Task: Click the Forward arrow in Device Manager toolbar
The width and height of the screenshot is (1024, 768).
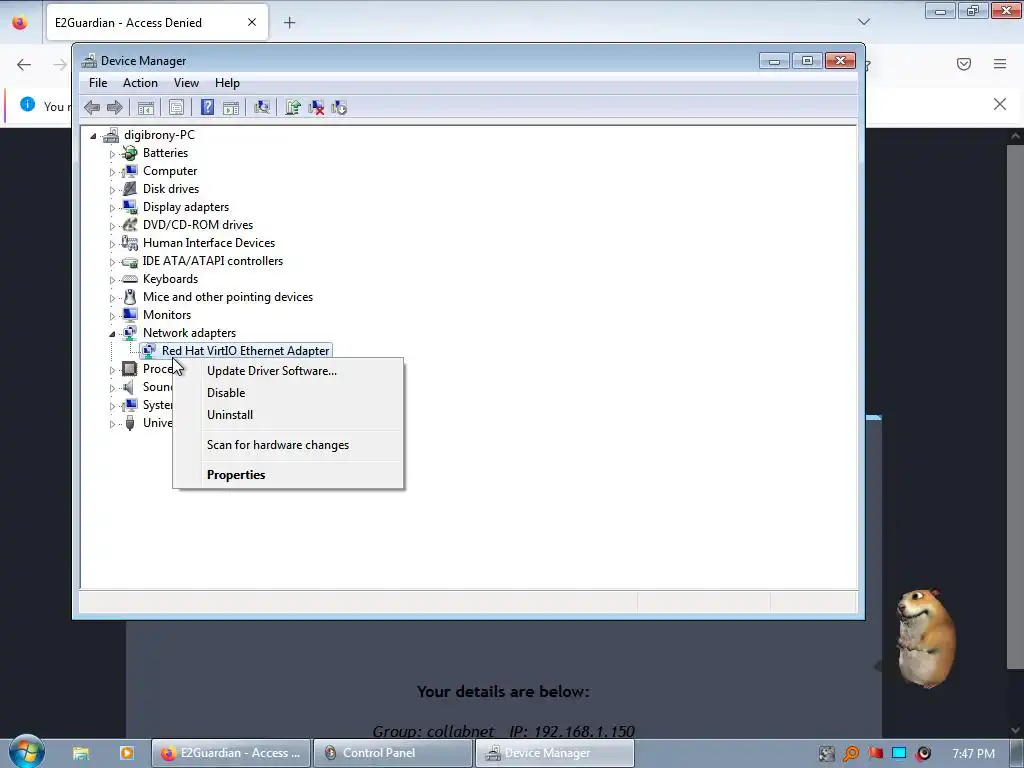Action: tap(114, 107)
